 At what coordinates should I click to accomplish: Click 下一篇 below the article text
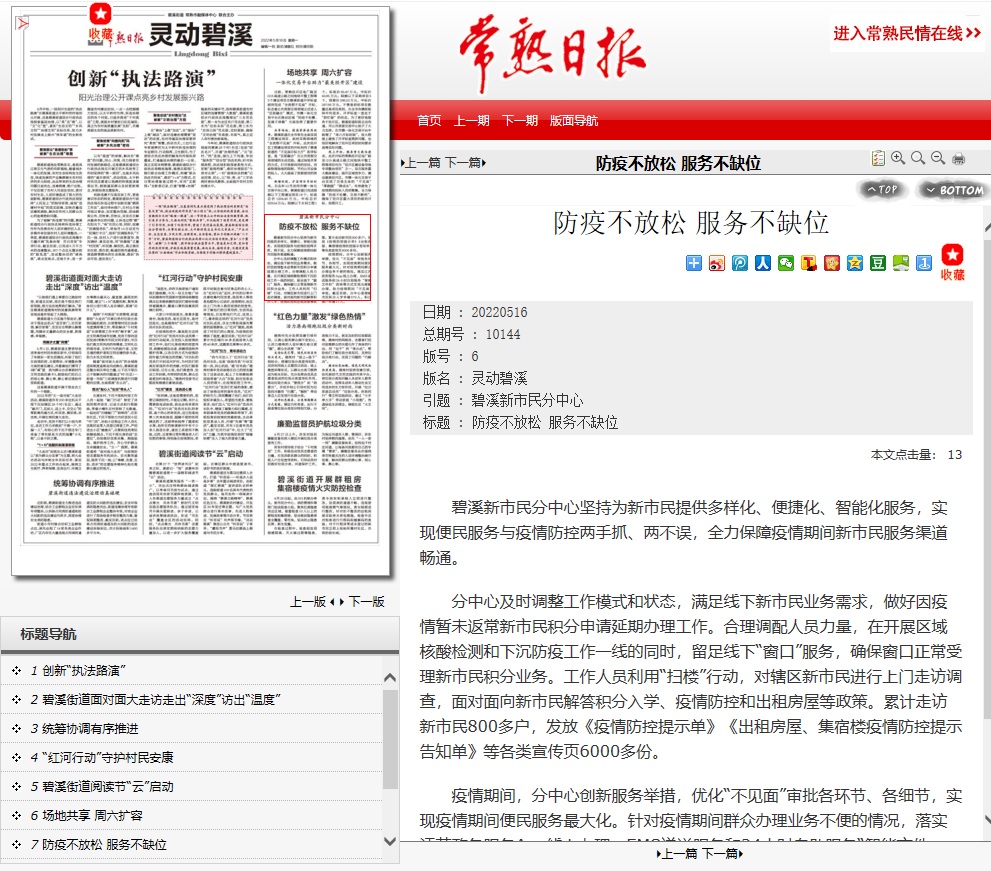722,853
